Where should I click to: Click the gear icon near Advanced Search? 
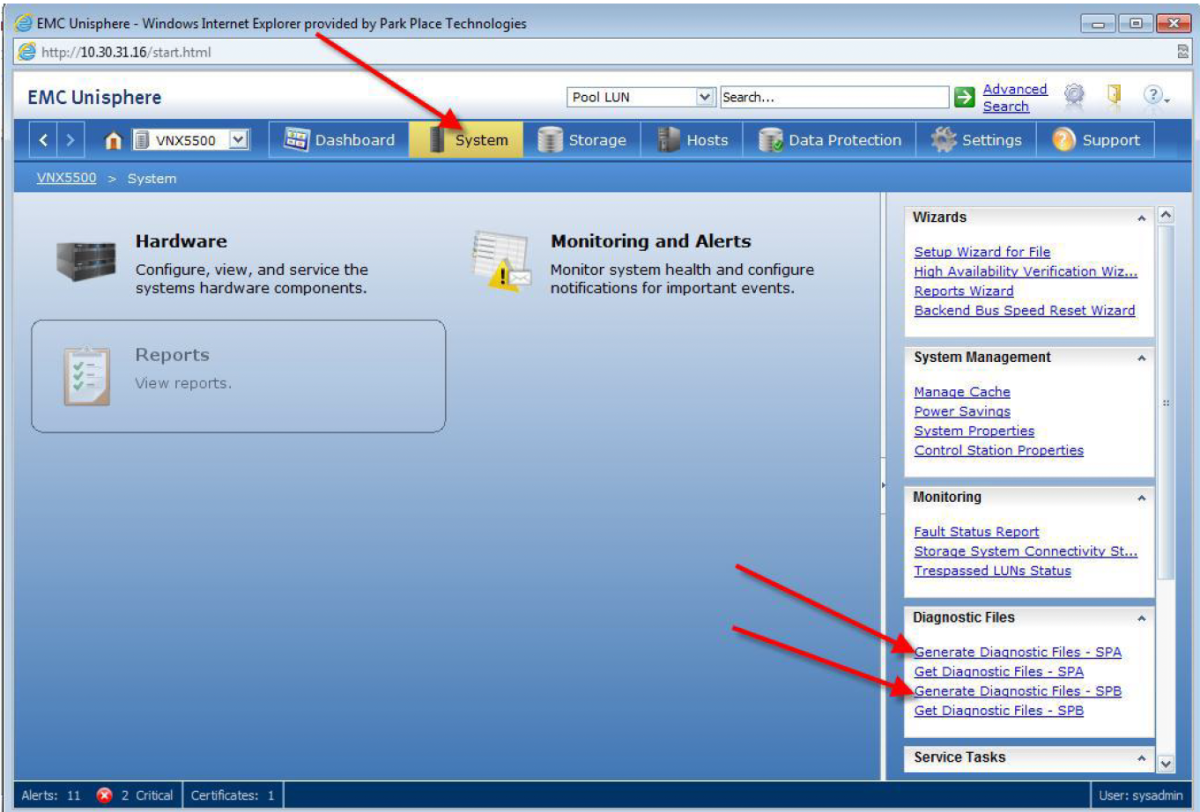(x=1074, y=95)
